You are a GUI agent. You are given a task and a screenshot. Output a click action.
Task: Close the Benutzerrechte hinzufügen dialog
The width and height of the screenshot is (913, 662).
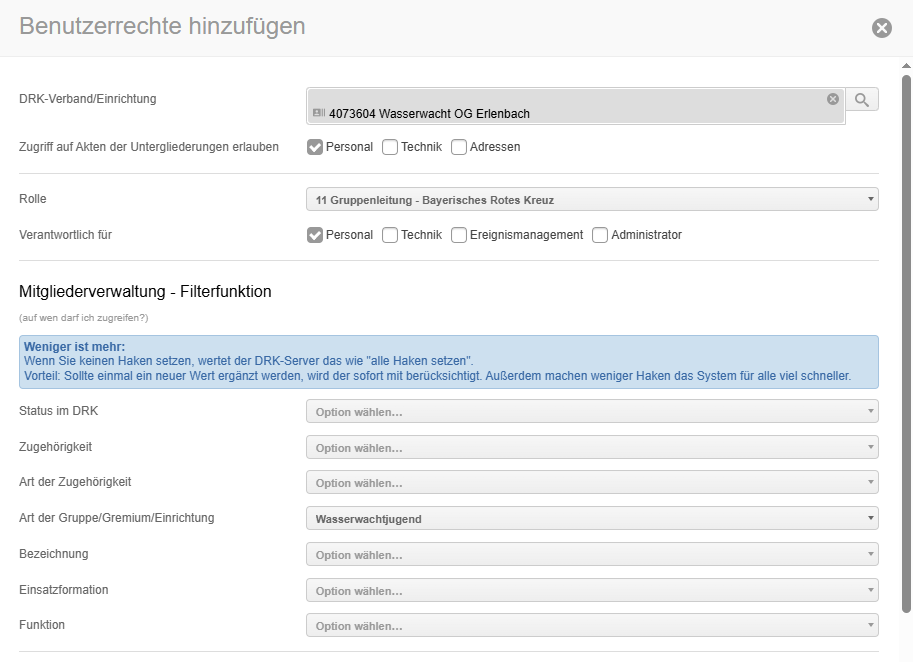coord(881,28)
